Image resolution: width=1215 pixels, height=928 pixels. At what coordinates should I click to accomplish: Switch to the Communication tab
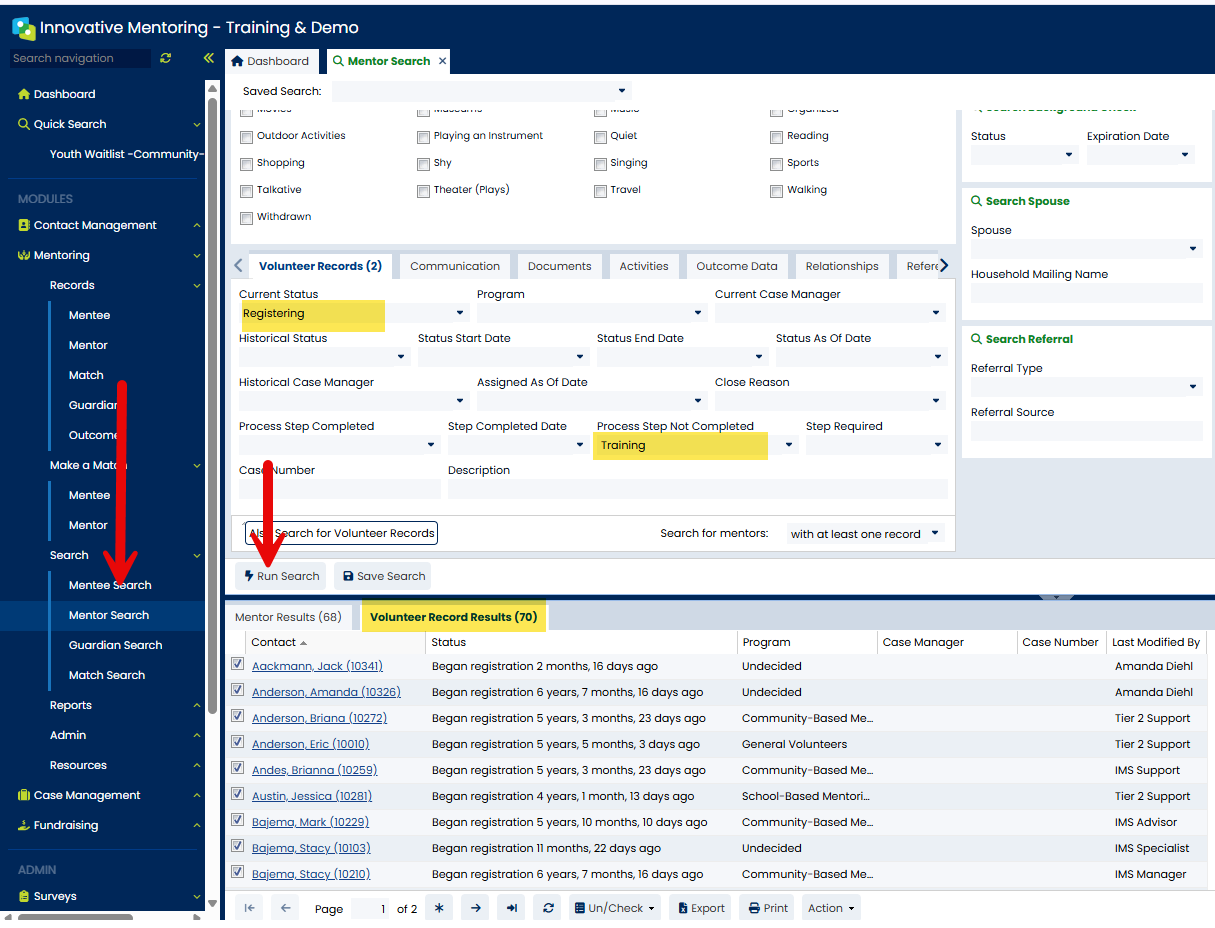click(455, 266)
